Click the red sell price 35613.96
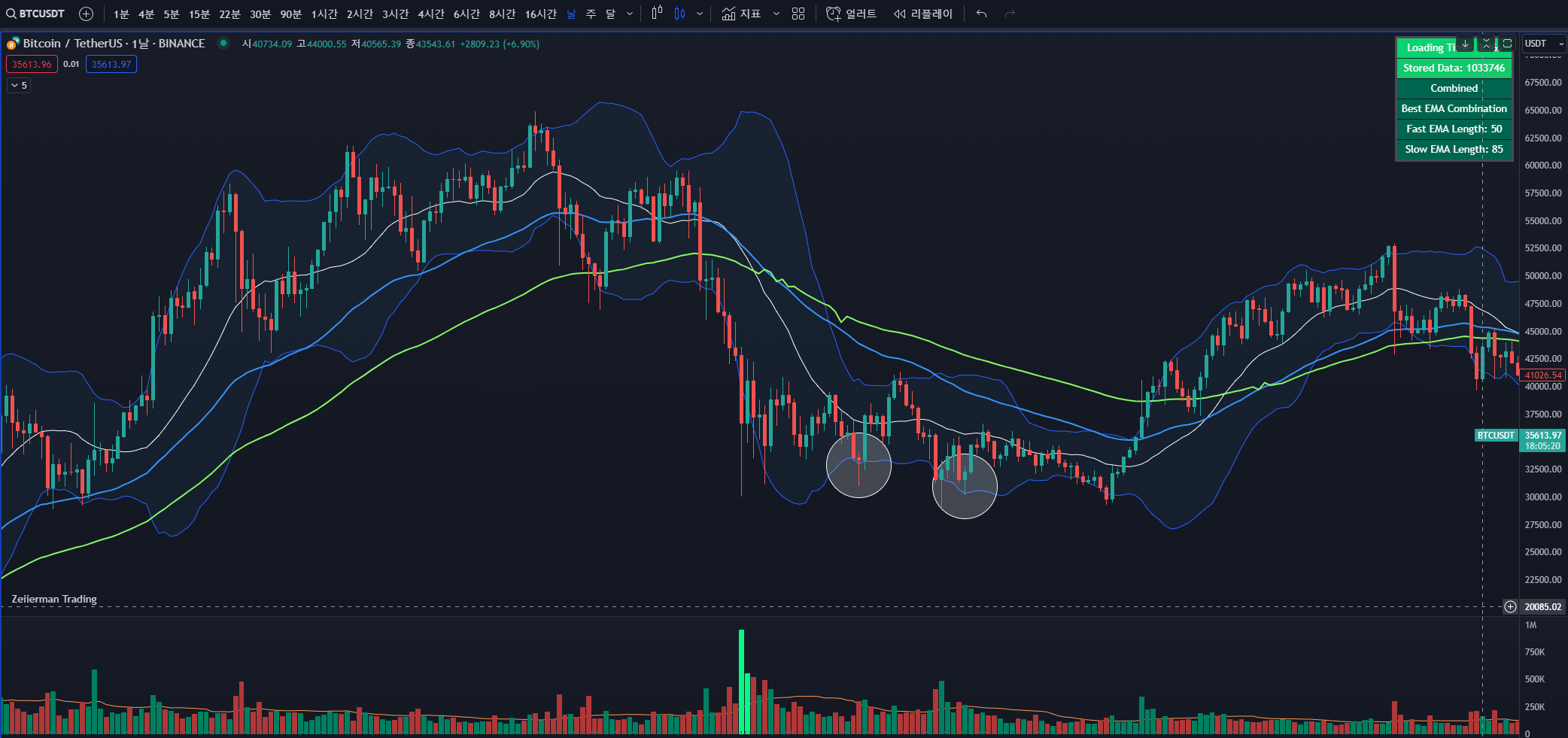1568x738 pixels. pos(32,64)
